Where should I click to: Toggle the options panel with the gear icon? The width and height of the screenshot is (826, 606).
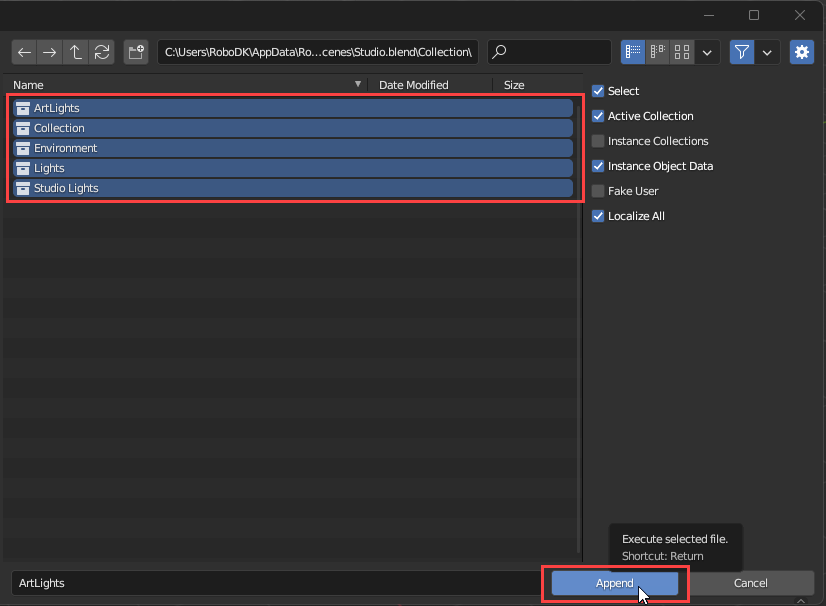coord(801,52)
